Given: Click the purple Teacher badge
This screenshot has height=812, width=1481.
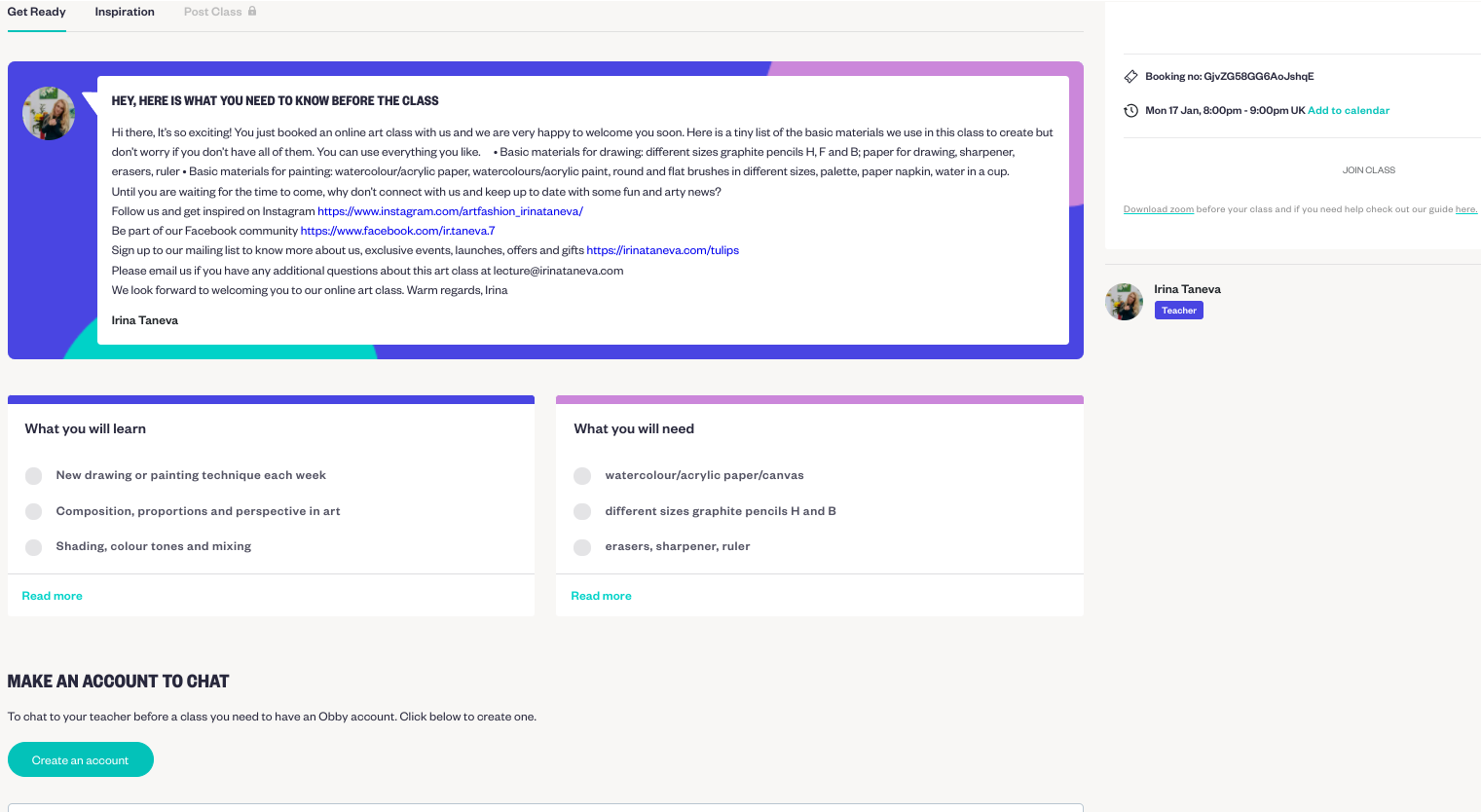Looking at the screenshot, I should pyautogui.click(x=1178, y=311).
